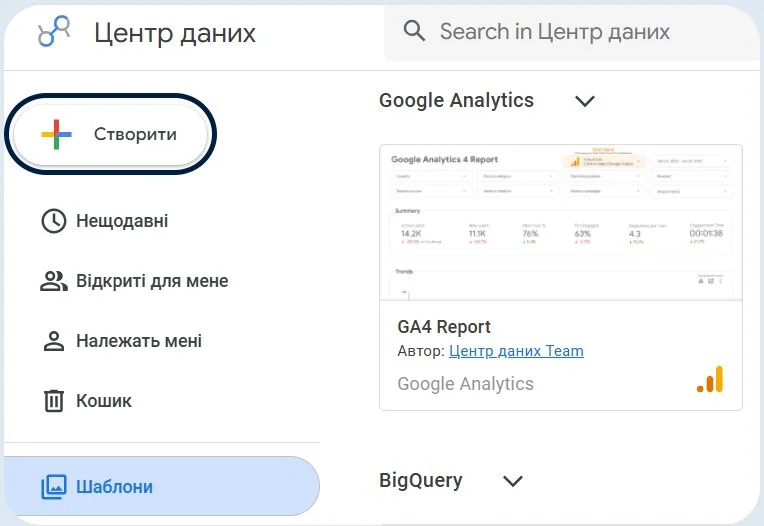Open the GA4 Report template thumbnail
The image size is (764, 526).
pyautogui.click(x=561, y=223)
